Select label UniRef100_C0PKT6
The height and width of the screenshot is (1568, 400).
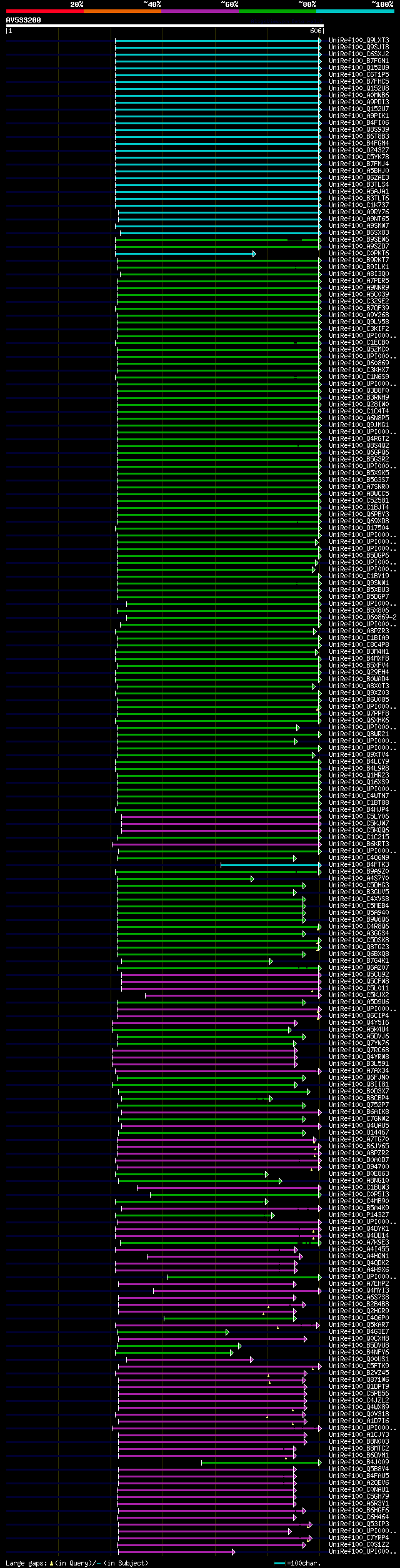[x=359, y=254]
